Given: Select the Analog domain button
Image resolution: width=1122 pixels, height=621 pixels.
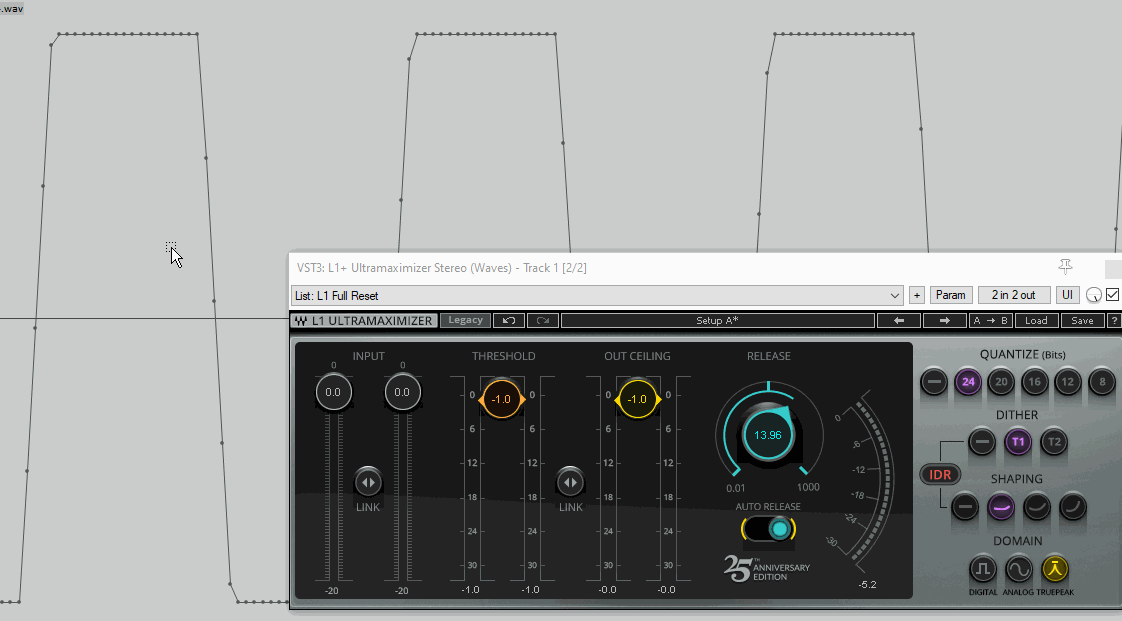Looking at the screenshot, I should [1018, 569].
